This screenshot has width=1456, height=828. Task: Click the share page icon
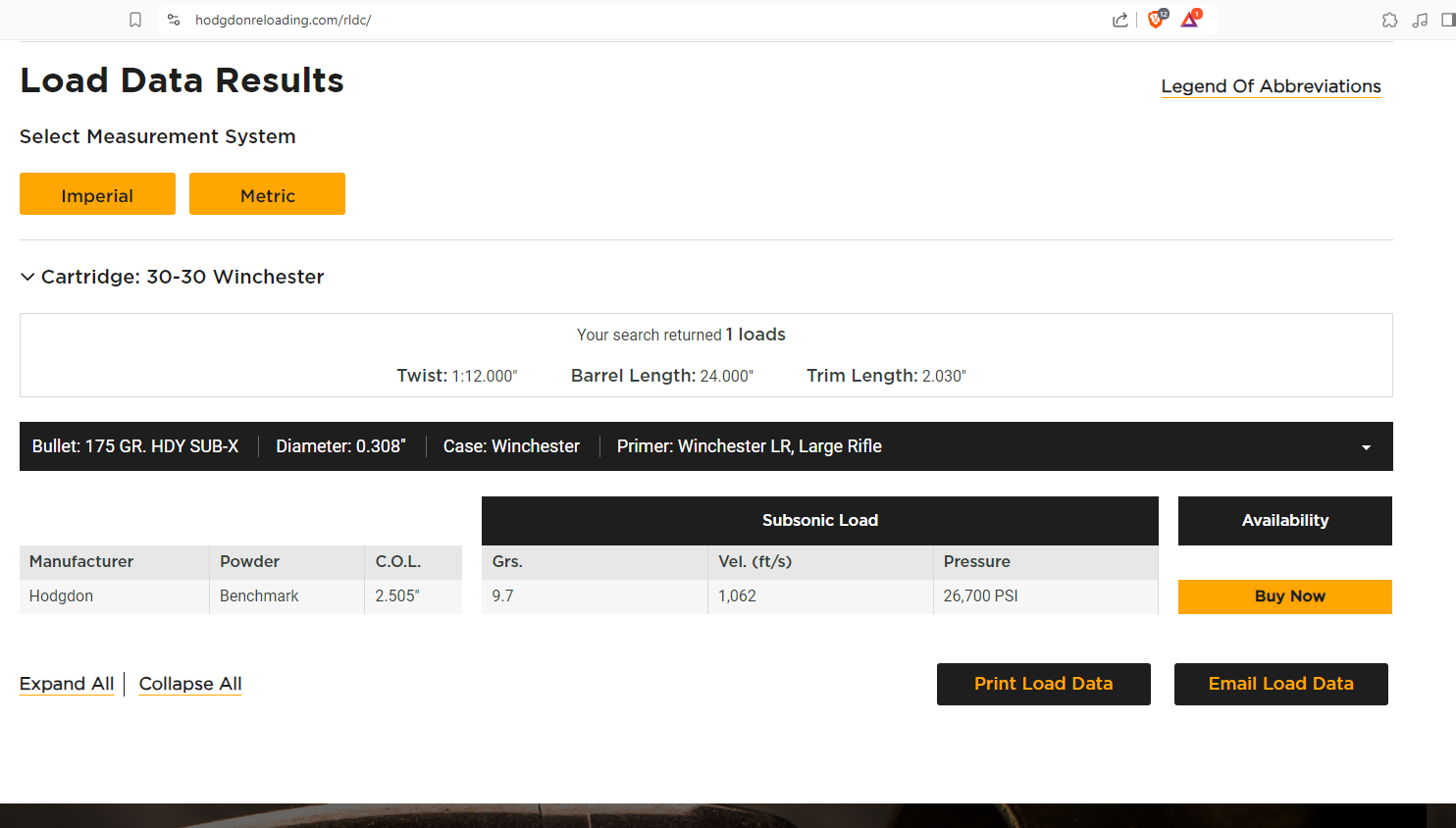[x=1119, y=20]
